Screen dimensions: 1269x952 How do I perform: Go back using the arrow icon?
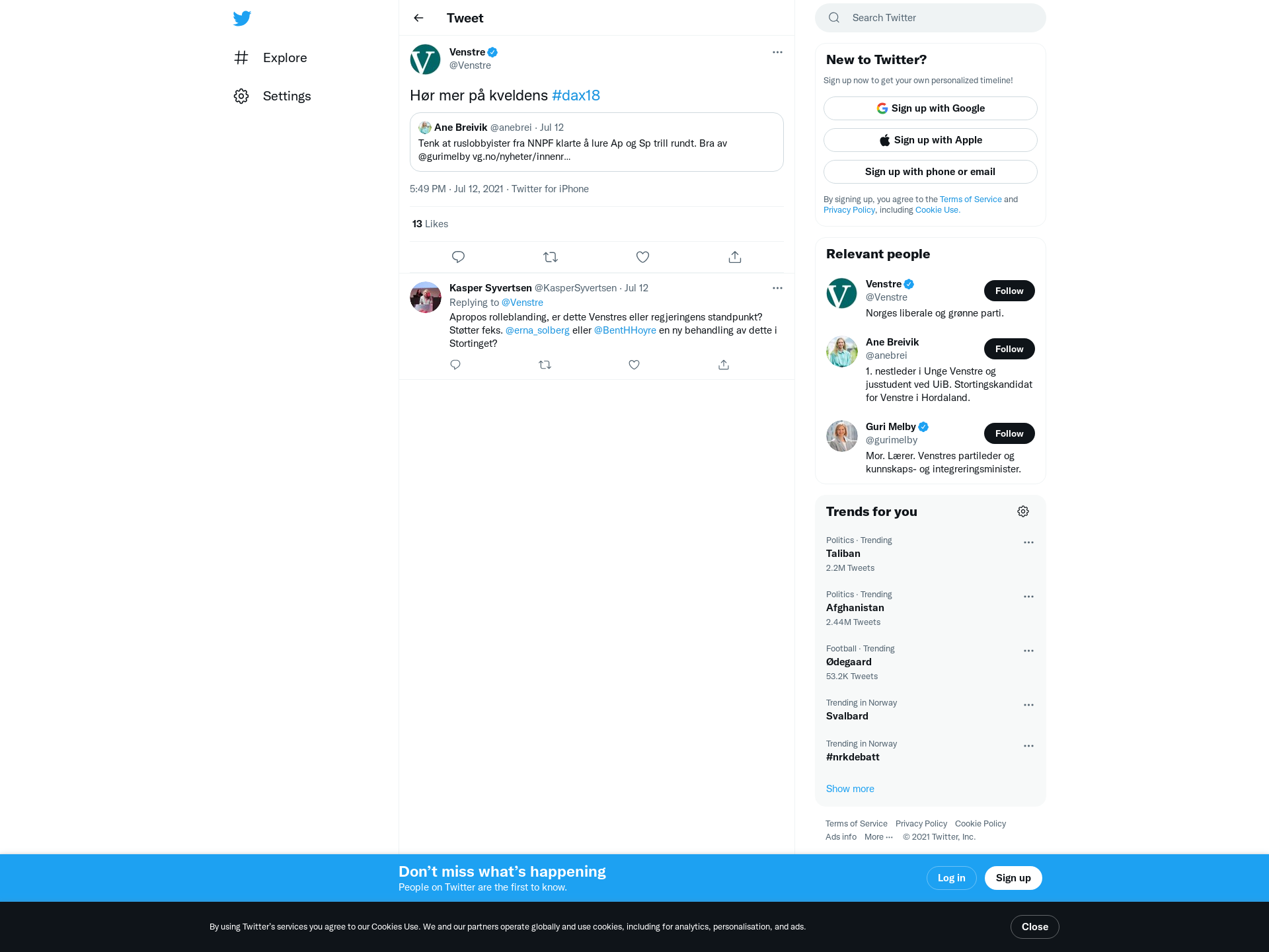(x=418, y=18)
